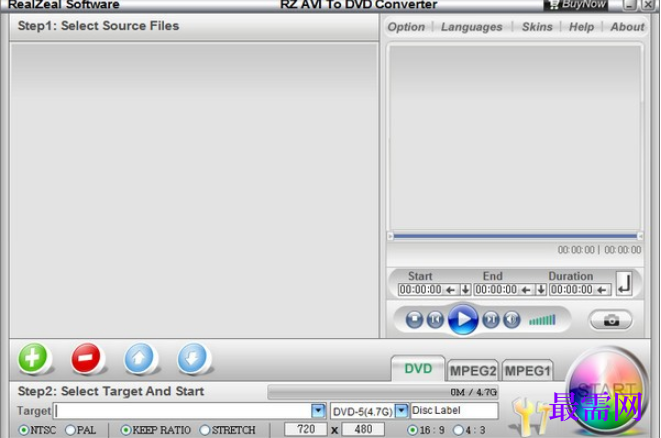661x438 pixels.
Task: Apply trim with the return arrow button
Action: point(624,283)
